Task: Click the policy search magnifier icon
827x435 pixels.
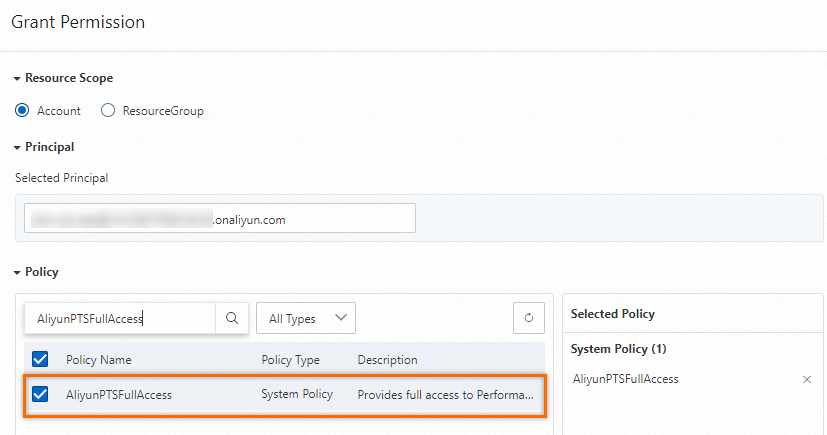Action: (x=232, y=319)
